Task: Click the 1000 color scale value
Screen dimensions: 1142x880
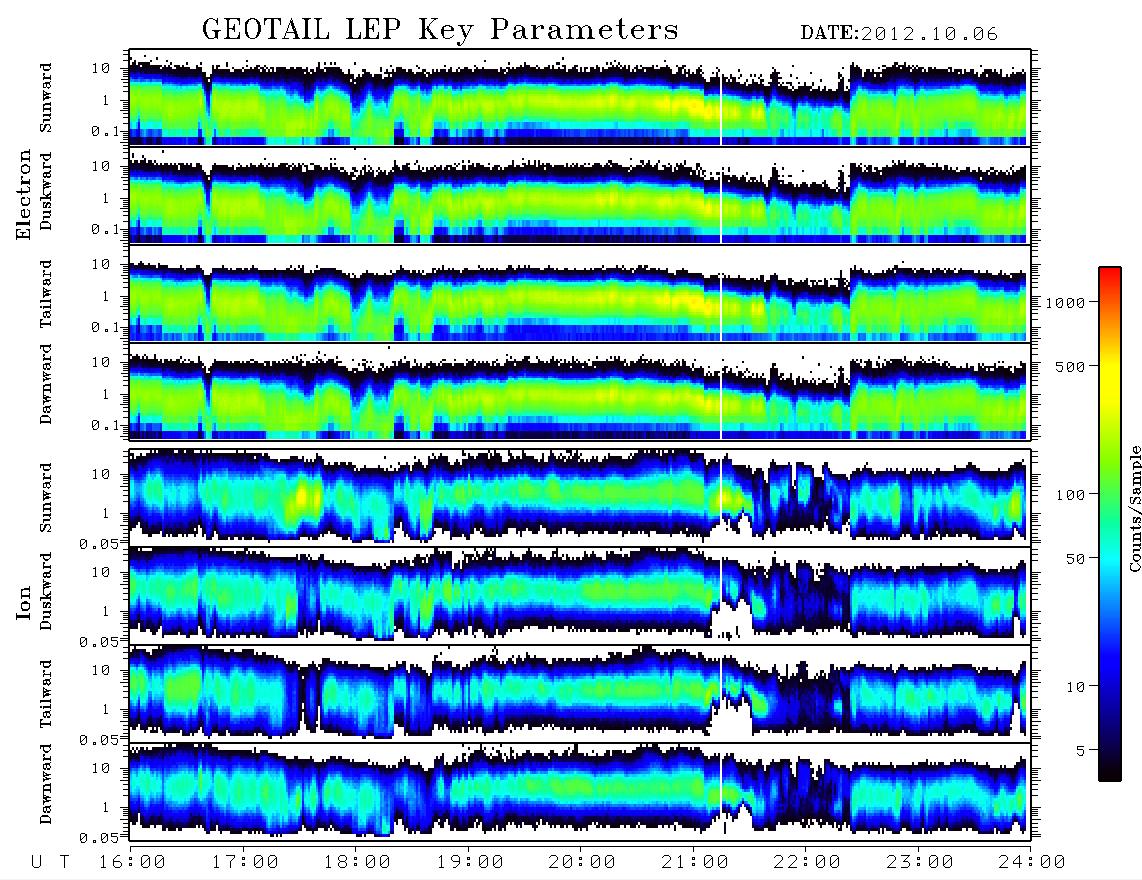Action: (1065, 302)
